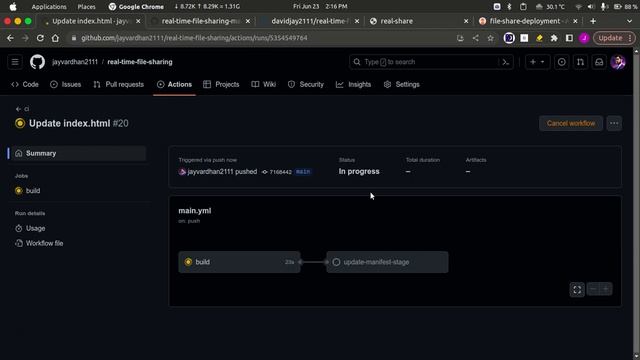Open the Projects tab

221,84
